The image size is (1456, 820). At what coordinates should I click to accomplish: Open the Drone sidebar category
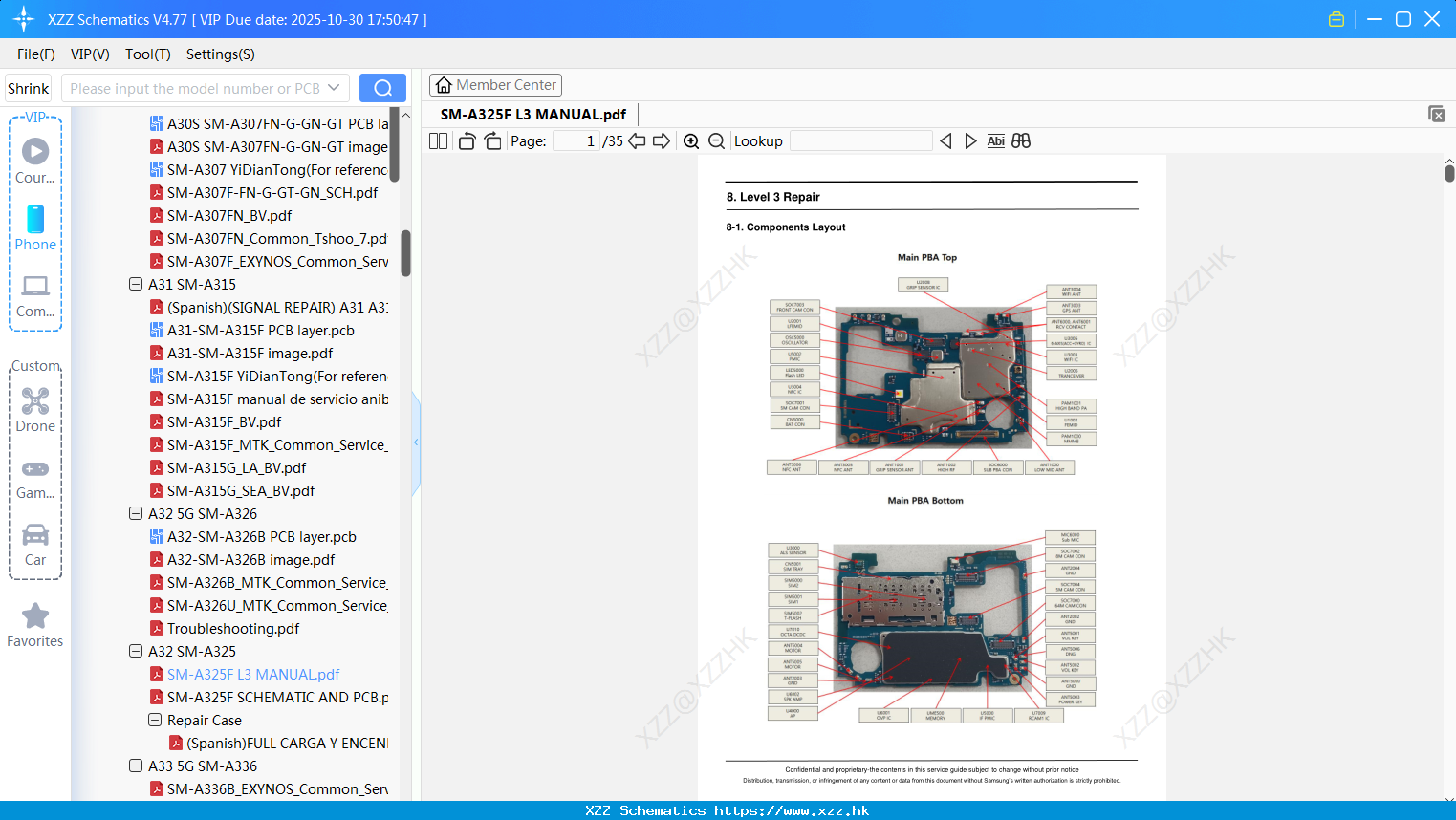[x=35, y=410]
